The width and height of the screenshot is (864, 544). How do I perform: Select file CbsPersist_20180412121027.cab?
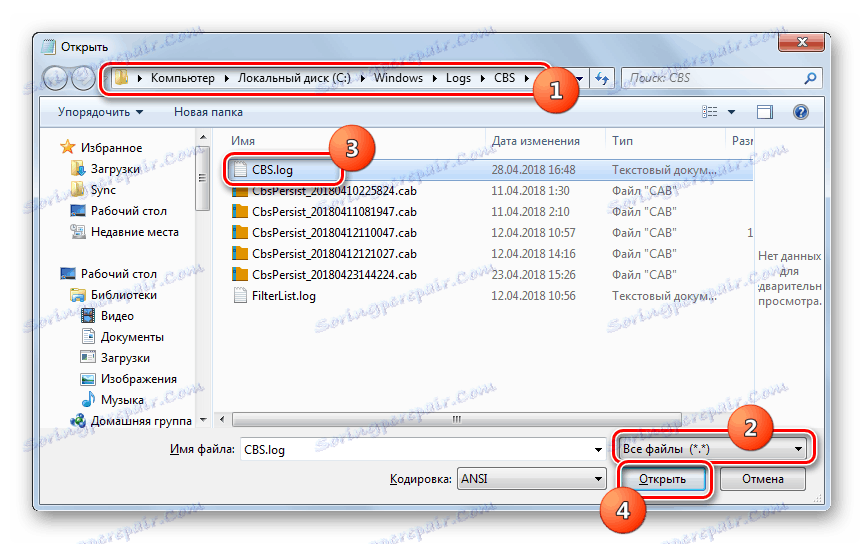(x=334, y=254)
